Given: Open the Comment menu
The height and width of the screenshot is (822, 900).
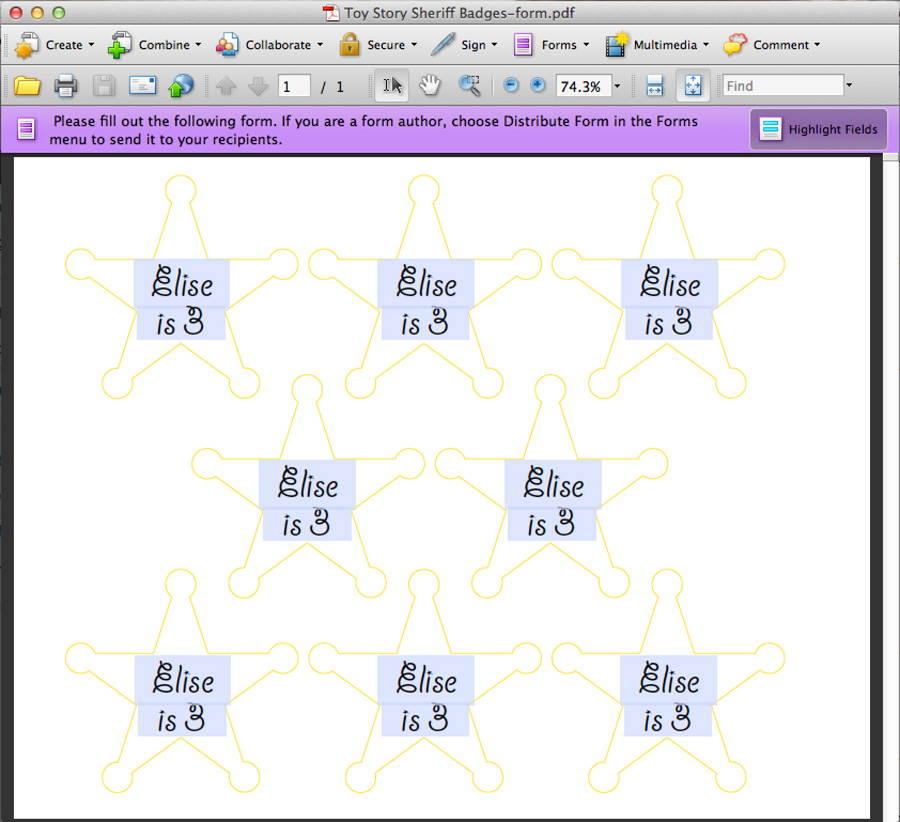Looking at the screenshot, I should pyautogui.click(x=772, y=45).
